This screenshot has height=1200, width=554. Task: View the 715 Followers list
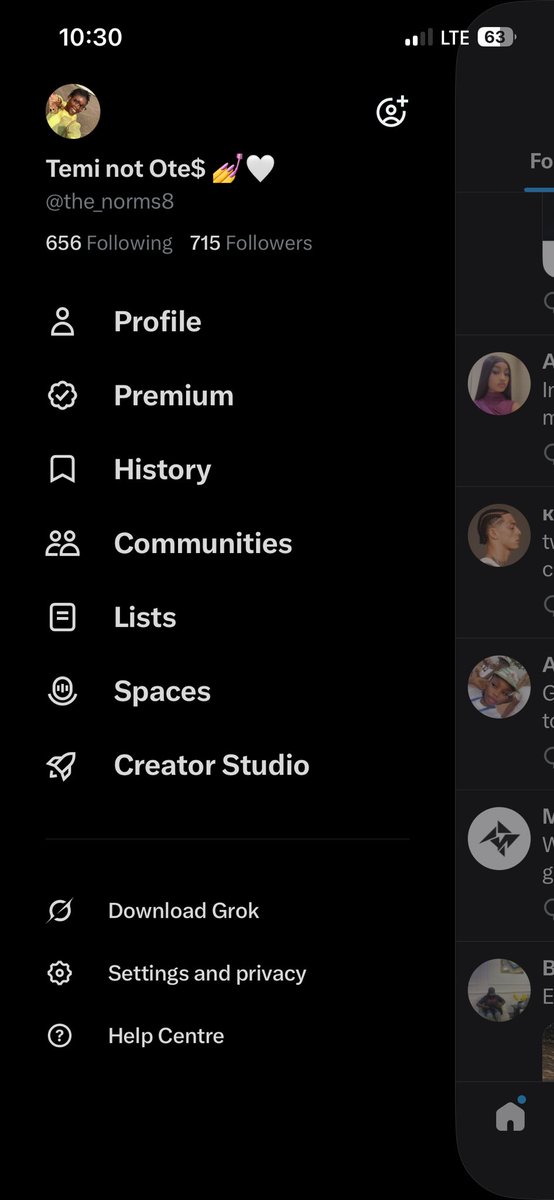pyautogui.click(x=251, y=243)
